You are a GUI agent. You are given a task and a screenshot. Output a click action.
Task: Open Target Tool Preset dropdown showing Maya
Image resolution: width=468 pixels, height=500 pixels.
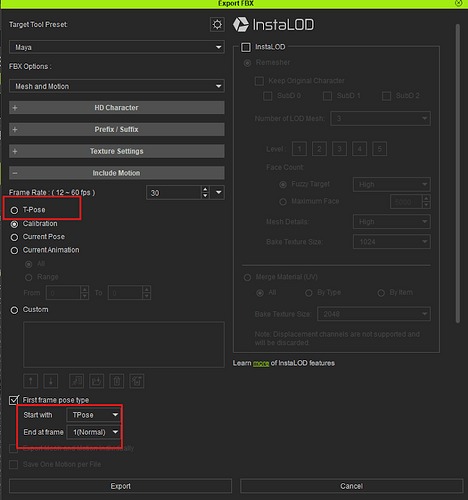coord(117,47)
